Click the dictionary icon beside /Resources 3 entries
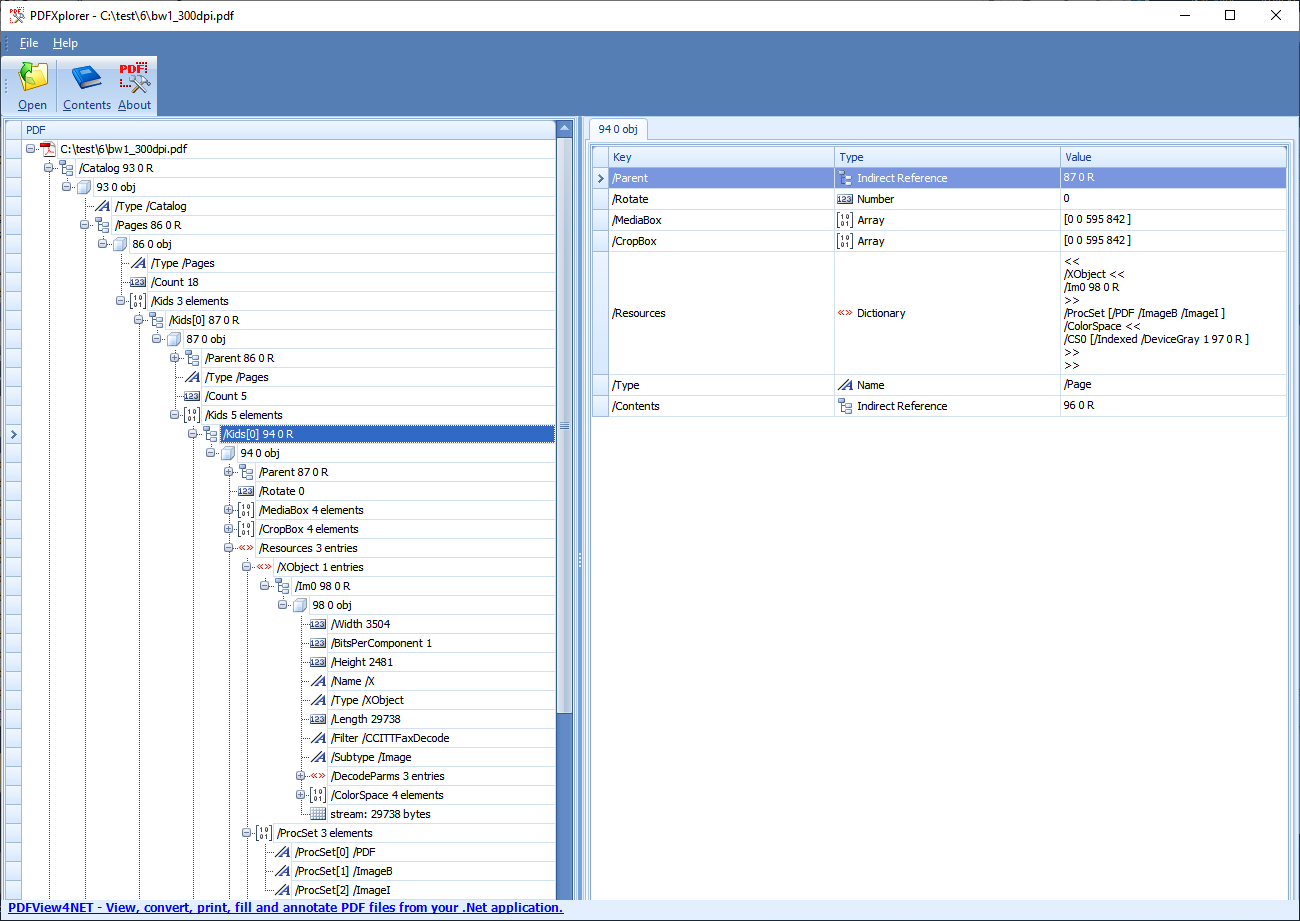 coord(246,548)
